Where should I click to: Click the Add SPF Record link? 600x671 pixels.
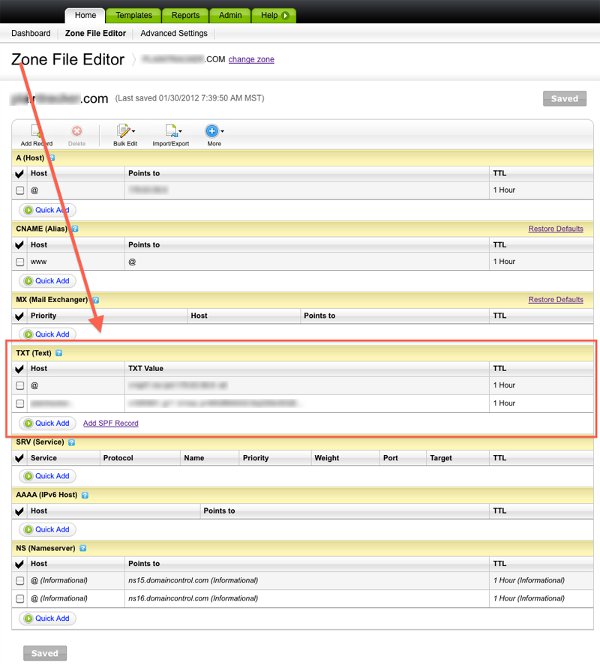[110, 423]
